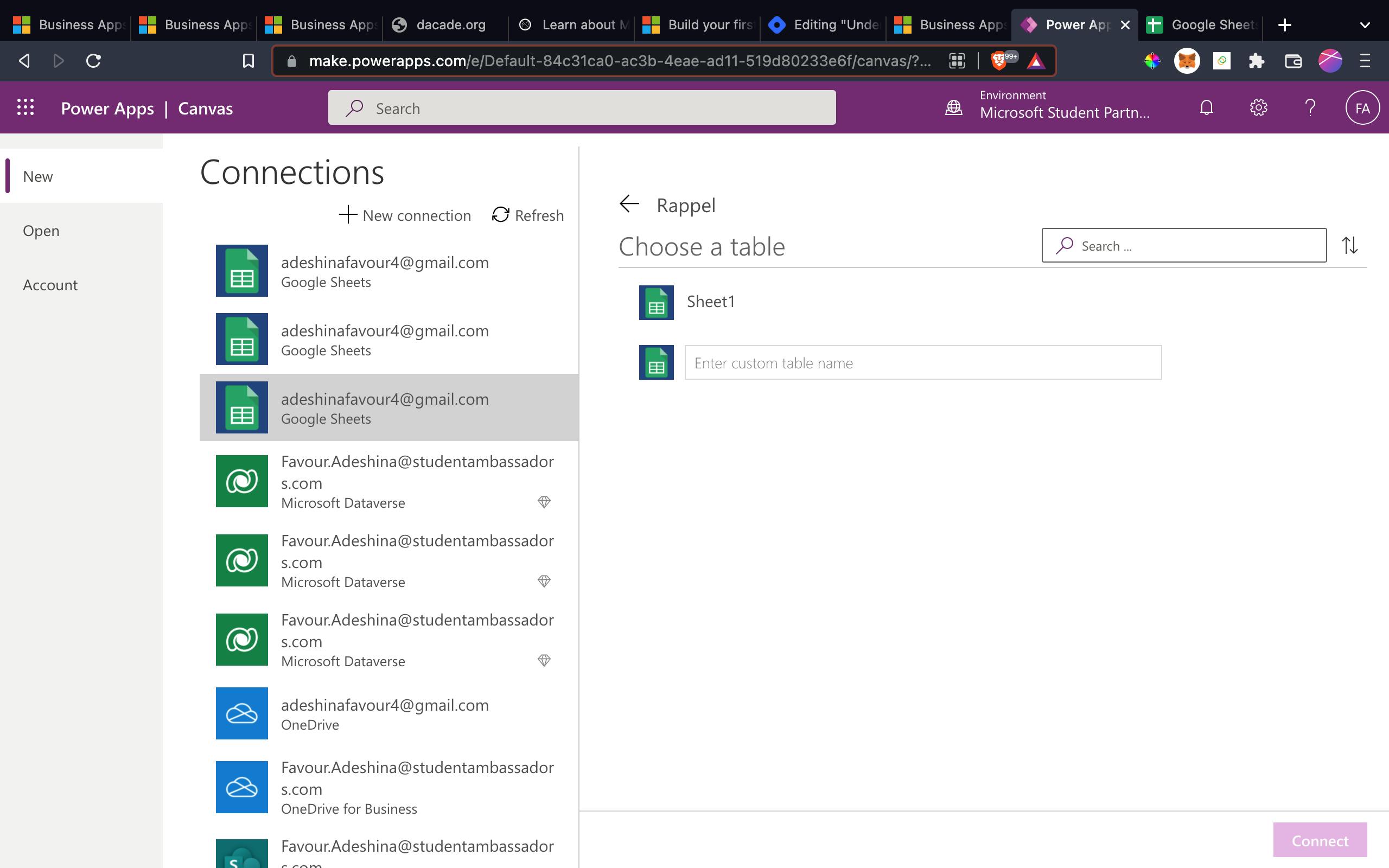Click the premium diamond on first Dataverse row
Screen dimensions: 1389x868
point(544,502)
